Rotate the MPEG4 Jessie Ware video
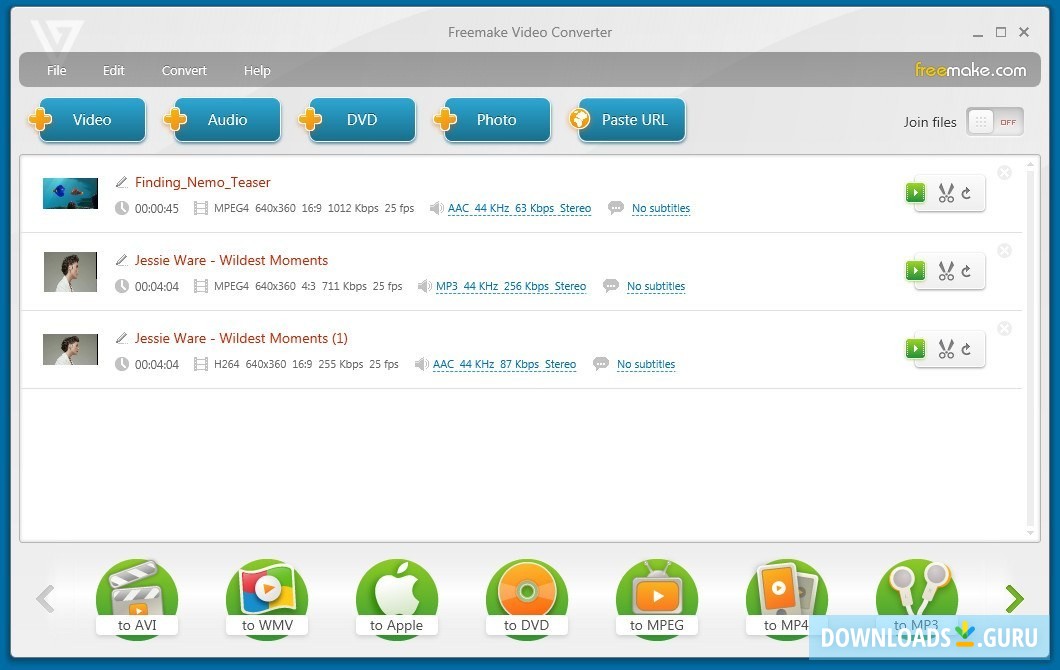 [x=967, y=271]
